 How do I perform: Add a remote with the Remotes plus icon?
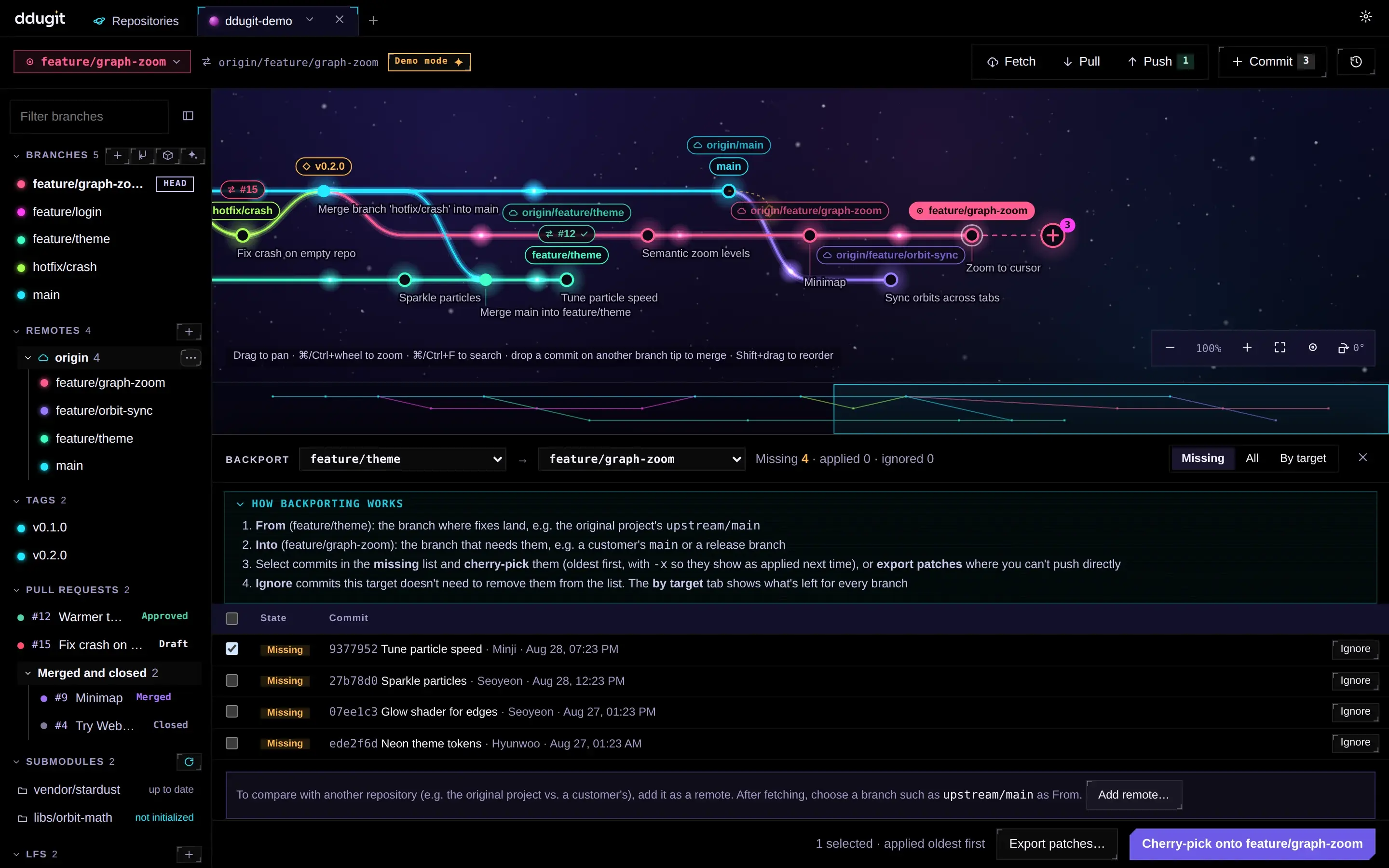point(189,331)
